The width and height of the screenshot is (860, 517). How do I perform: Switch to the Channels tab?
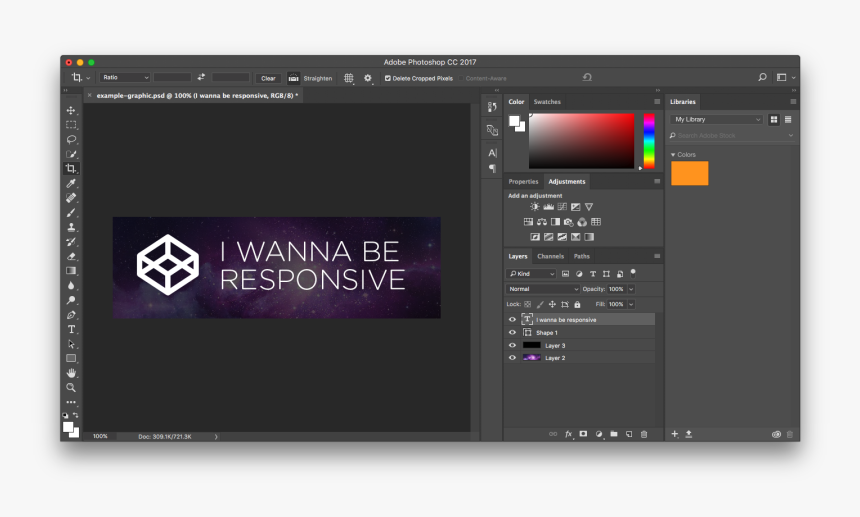550,256
